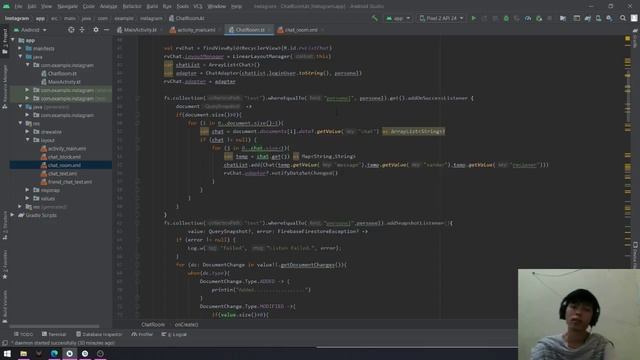The width and height of the screenshot is (640, 360).
Task: Select ChatRoom.kt in the project tree
Action: (62, 73)
